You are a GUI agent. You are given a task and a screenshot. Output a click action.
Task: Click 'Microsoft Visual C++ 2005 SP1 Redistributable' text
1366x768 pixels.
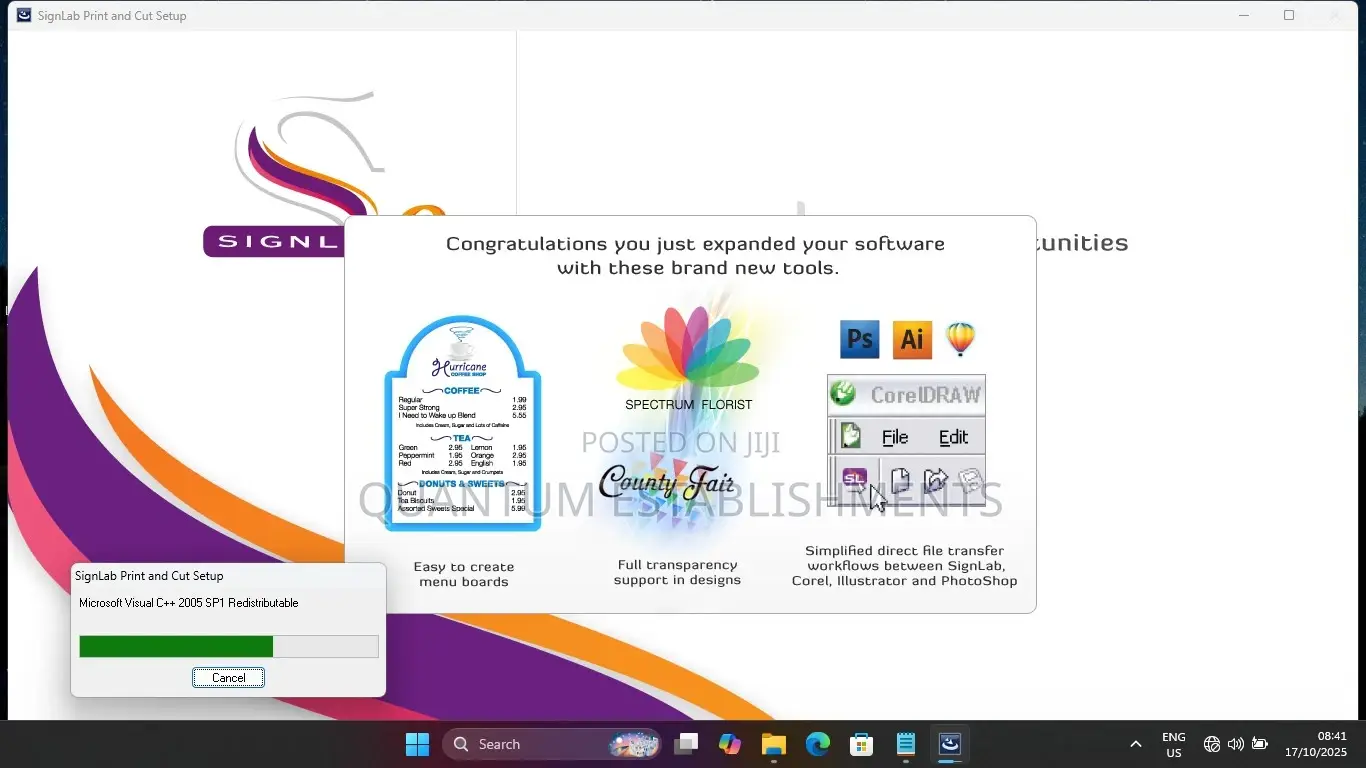pyautogui.click(x=189, y=603)
